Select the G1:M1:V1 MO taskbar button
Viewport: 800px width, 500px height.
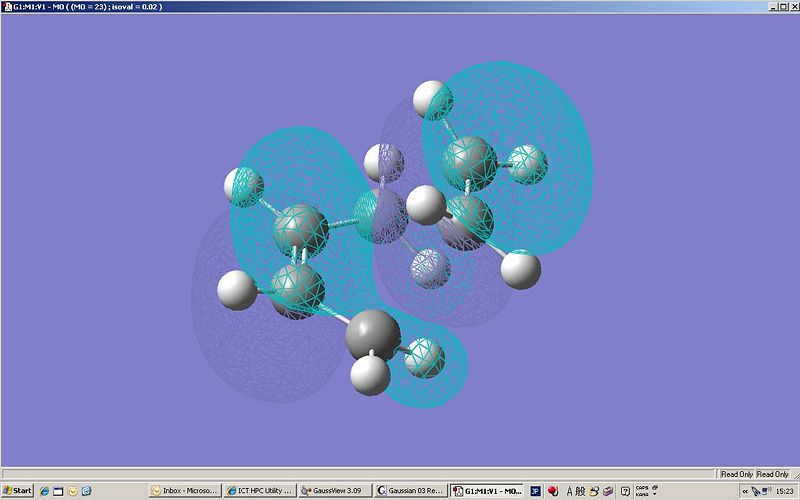[x=486, y=491]
